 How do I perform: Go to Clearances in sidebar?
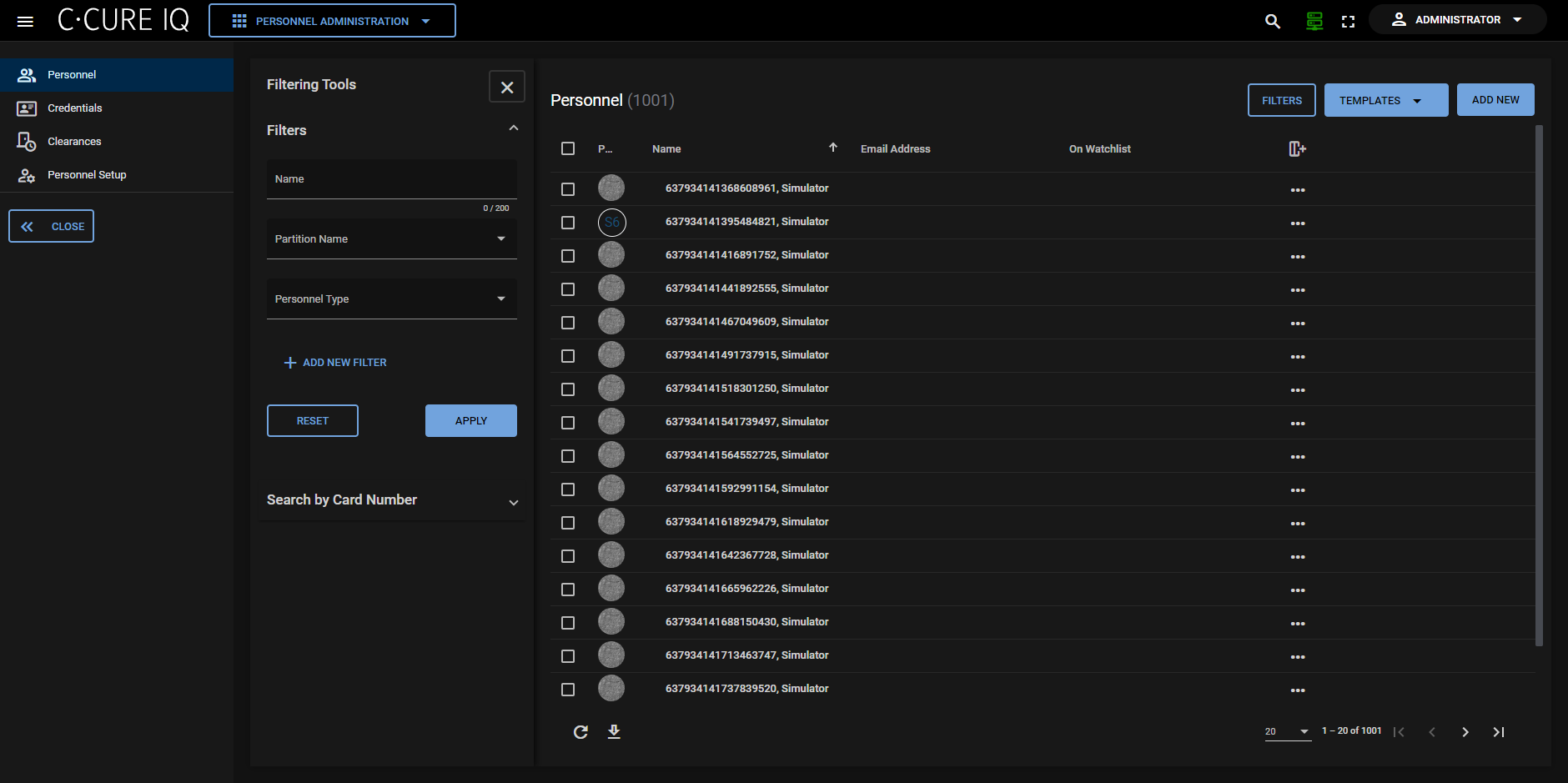[x=74, y=142]
